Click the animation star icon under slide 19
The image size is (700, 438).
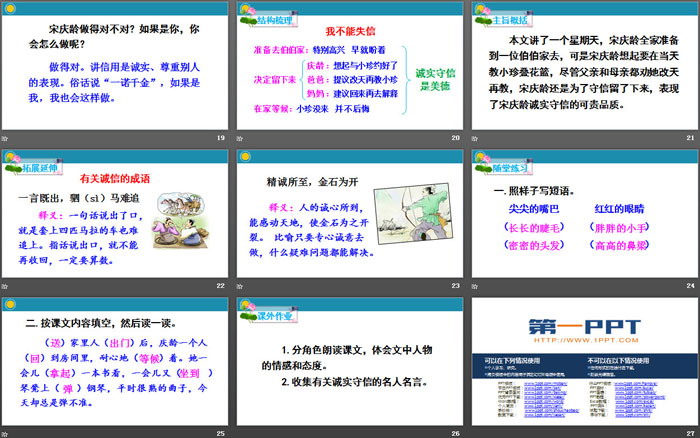5,138
